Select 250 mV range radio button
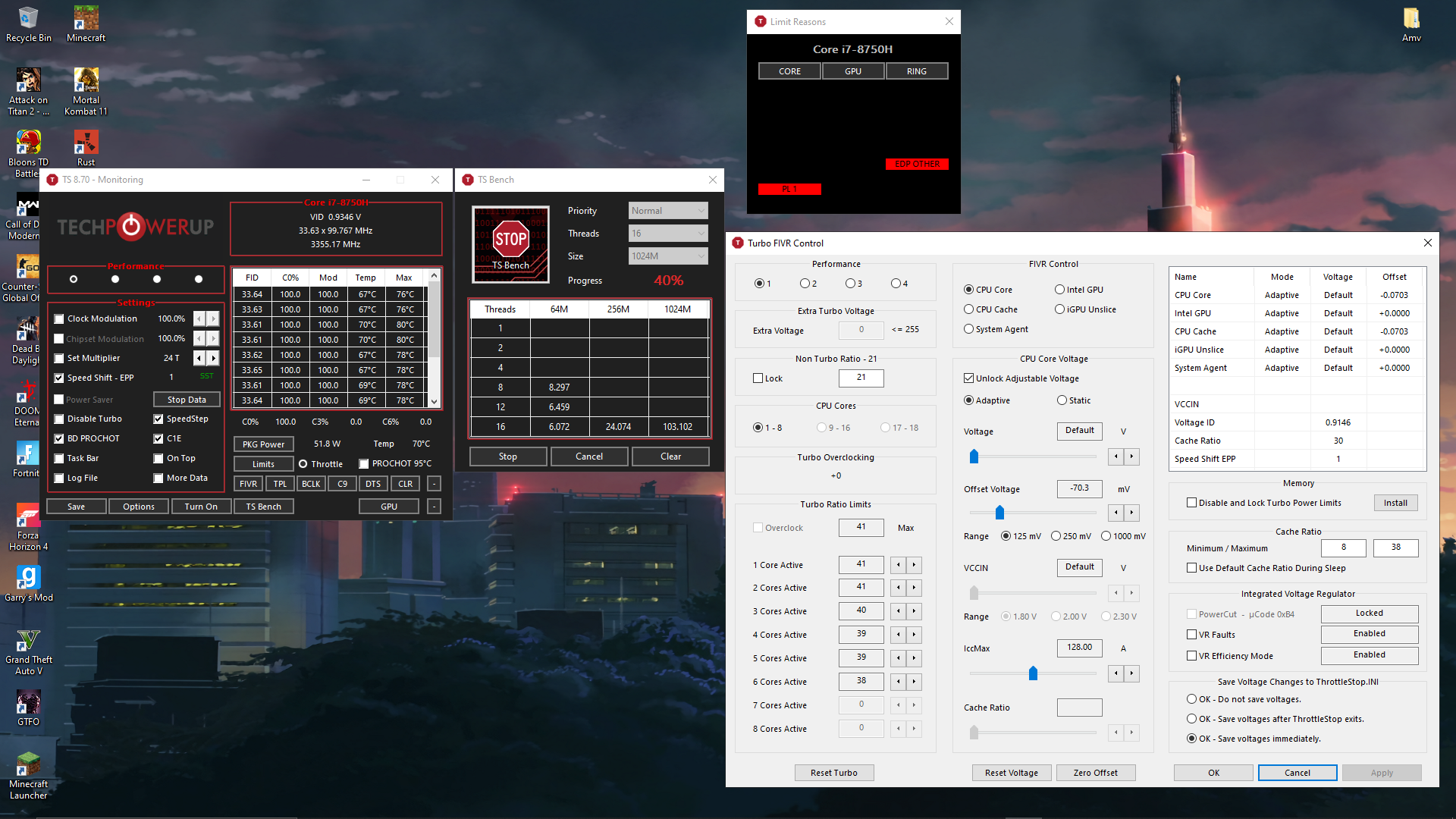Screen dimensions: 1456x819 point(1056,536)
